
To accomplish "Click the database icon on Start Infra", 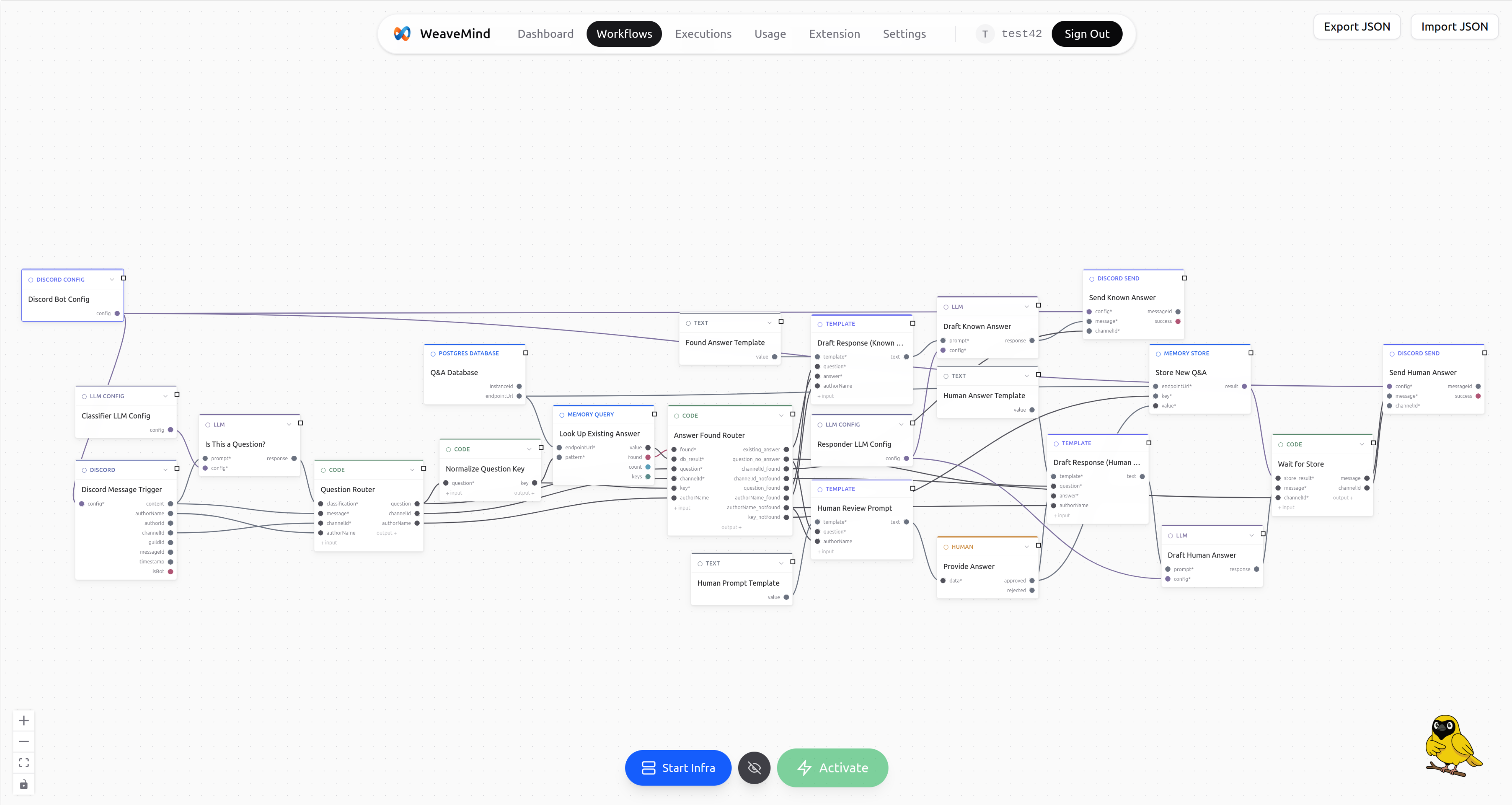I will pos(647,767).
